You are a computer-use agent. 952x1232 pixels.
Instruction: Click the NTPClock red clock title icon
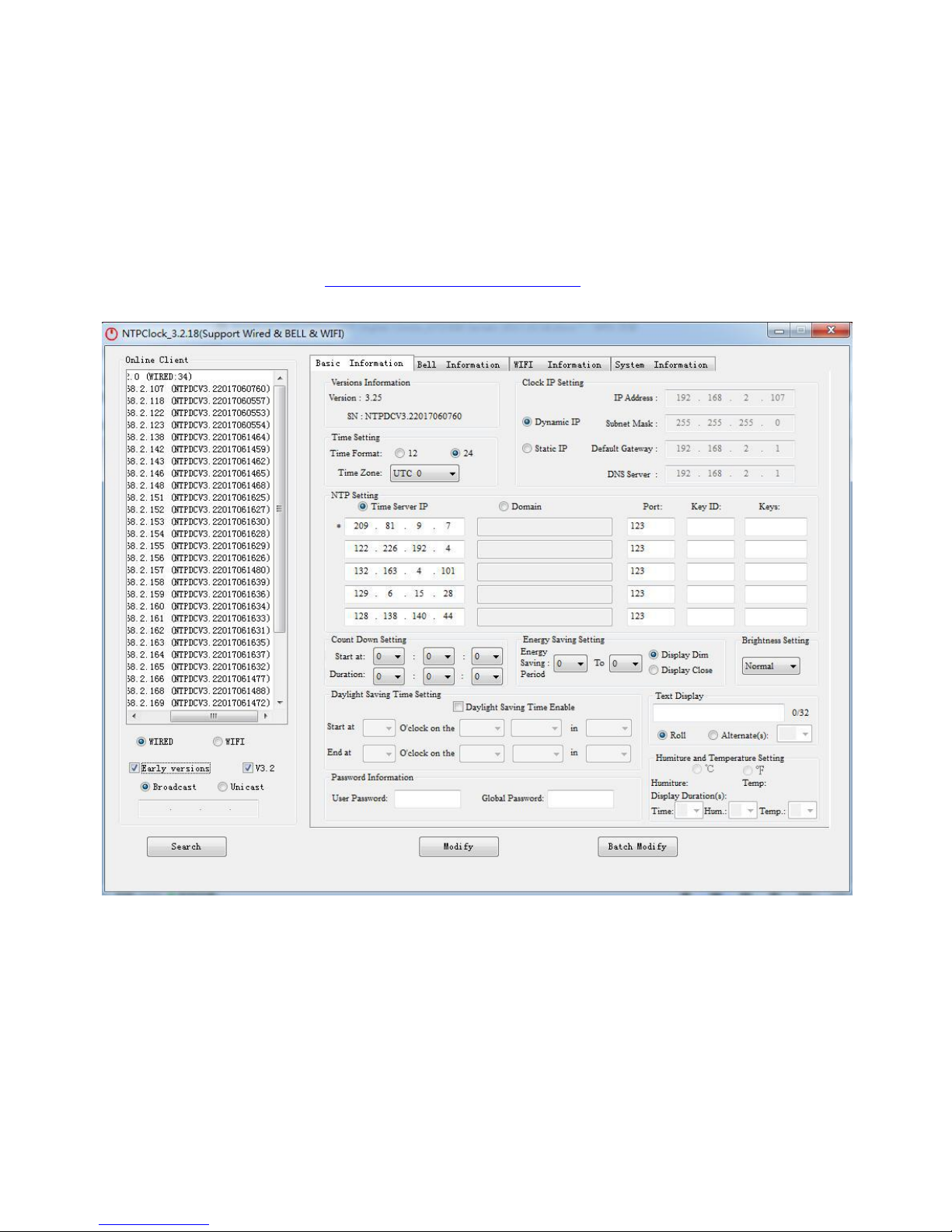pyautogui.click(x=112, y=333)
